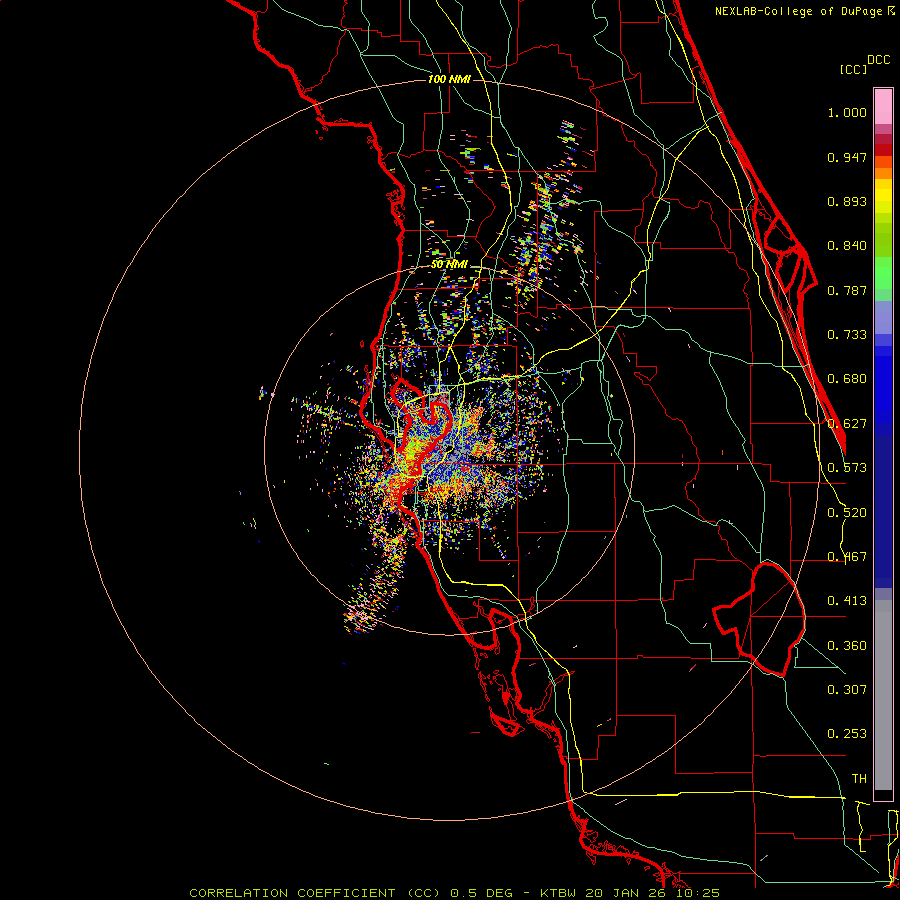900x900 pixels.
Task: Select the 0.520 scale value
Action: [x=847, y=513]
